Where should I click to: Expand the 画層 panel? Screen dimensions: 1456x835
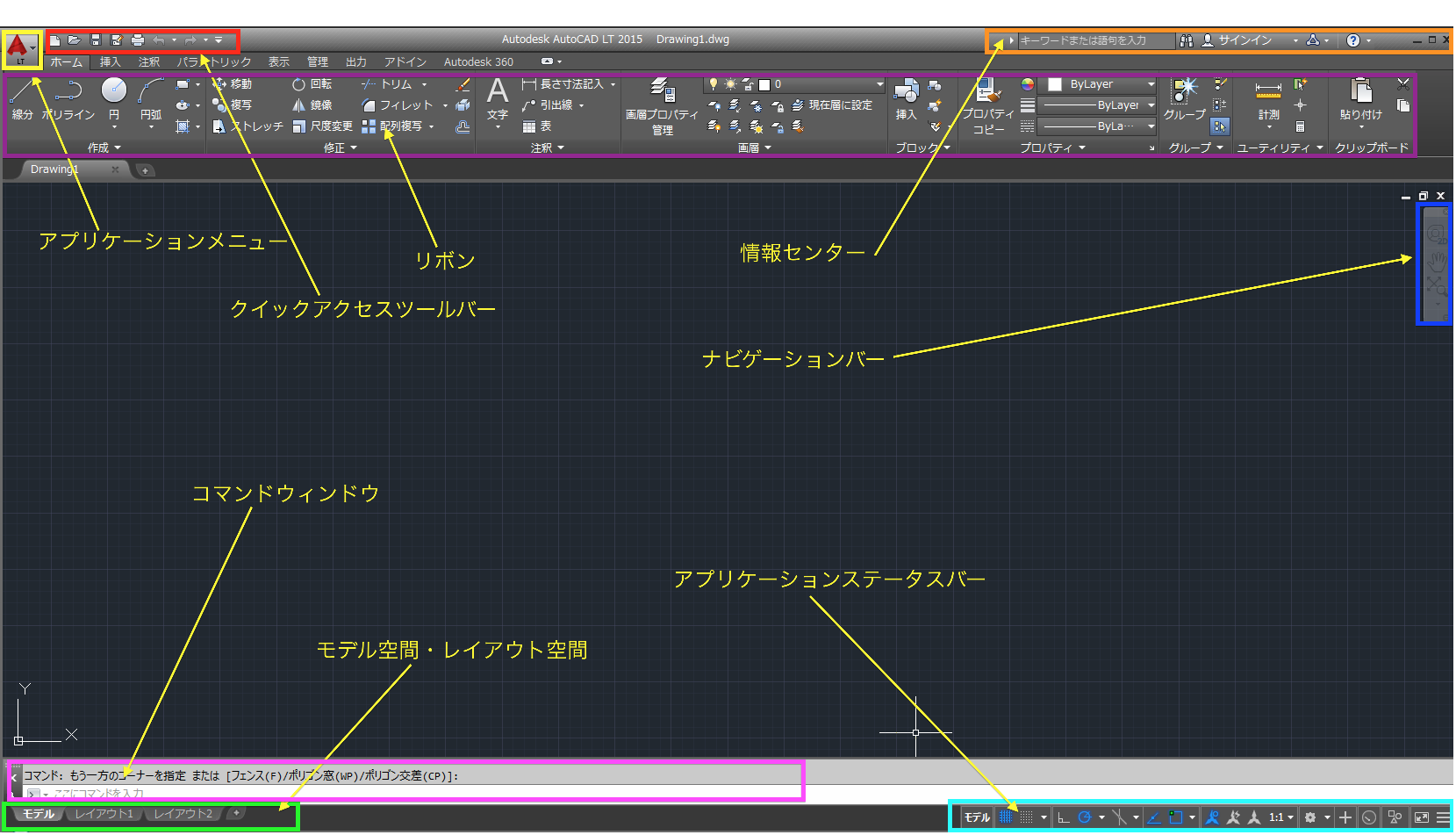[x=755, y=148]
